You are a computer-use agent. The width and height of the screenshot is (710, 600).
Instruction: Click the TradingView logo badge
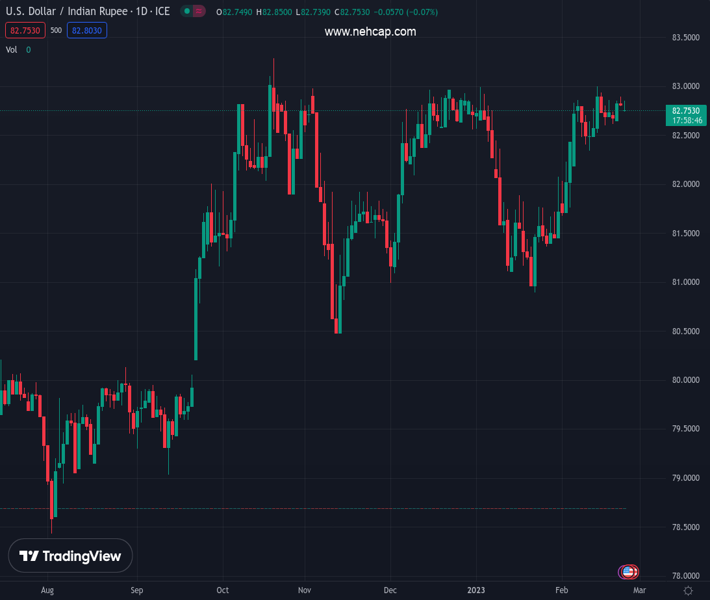point(70,556)
